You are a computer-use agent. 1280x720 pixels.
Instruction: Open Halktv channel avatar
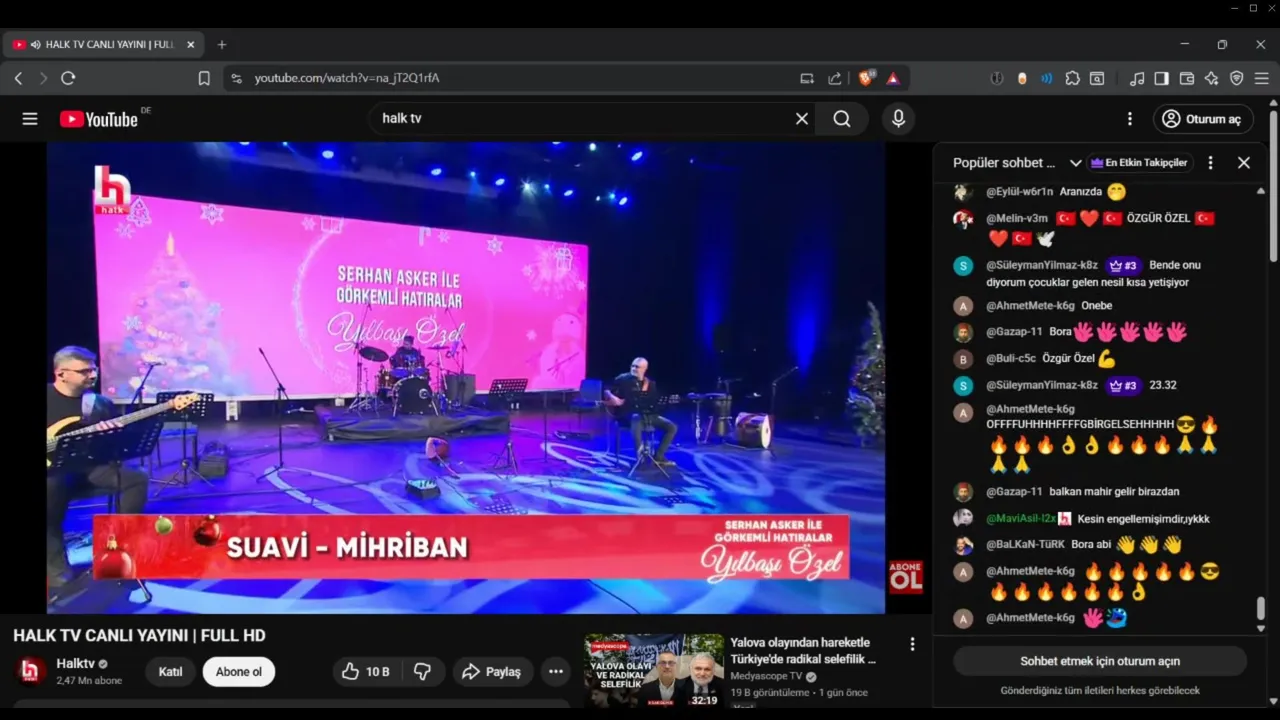coord(30,672)
